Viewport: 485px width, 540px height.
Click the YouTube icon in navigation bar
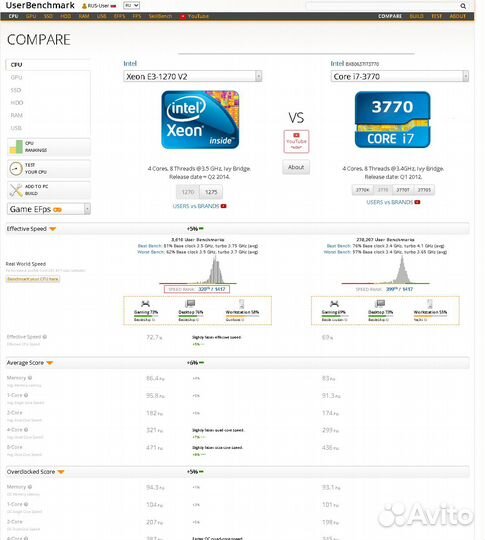183,16
